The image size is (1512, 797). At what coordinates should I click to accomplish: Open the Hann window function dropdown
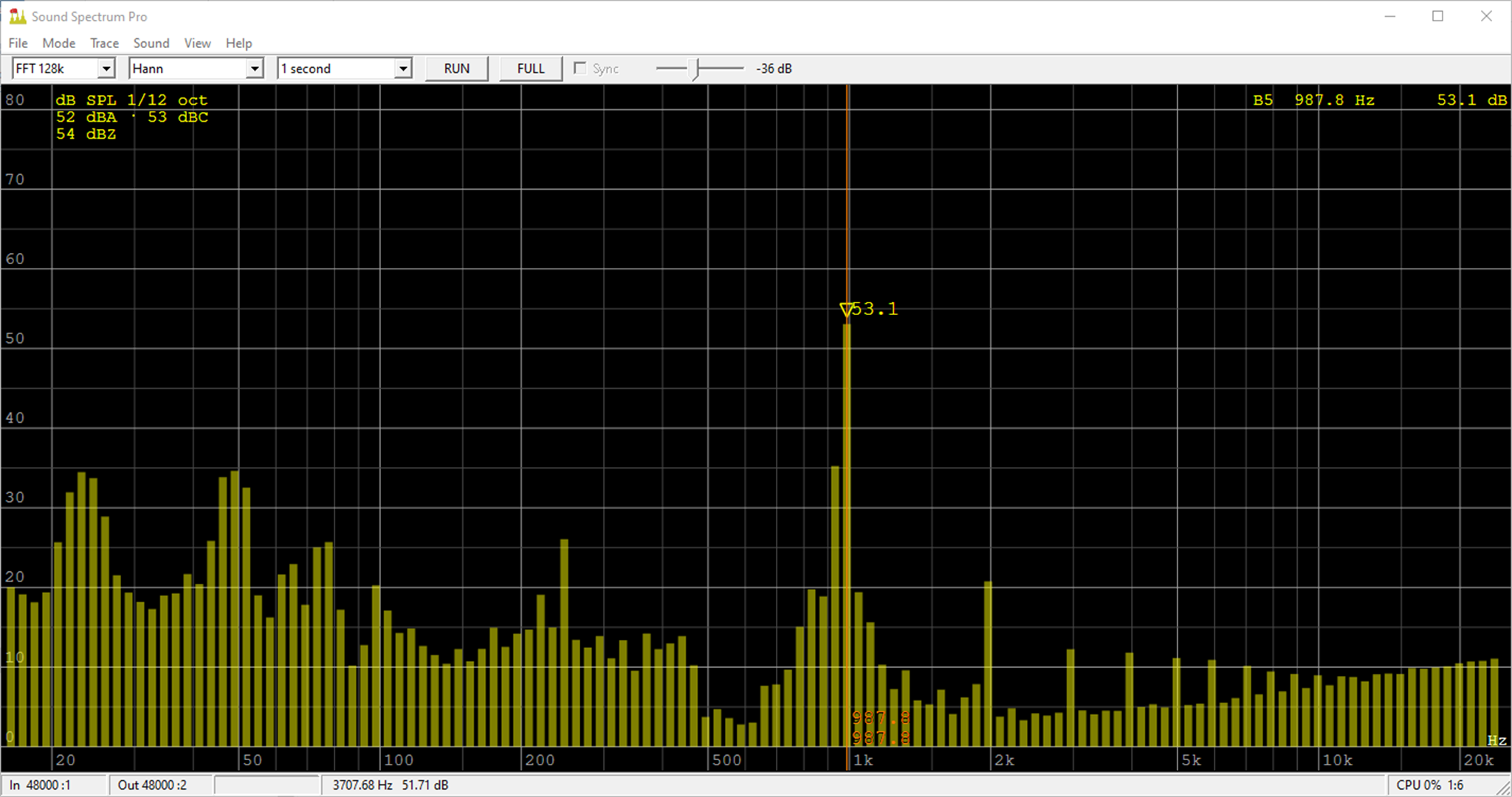[x=255, y=68]
